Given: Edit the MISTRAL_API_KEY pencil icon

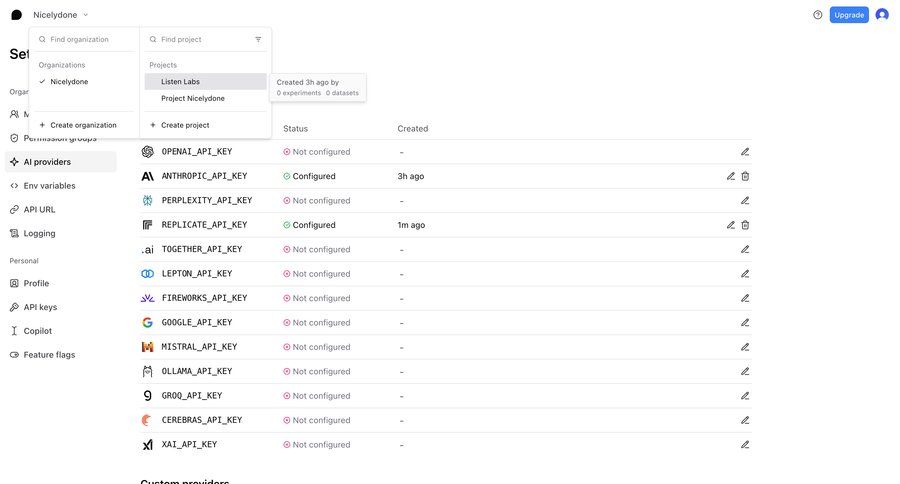Looking at the screenshot, I should [745, 347].
